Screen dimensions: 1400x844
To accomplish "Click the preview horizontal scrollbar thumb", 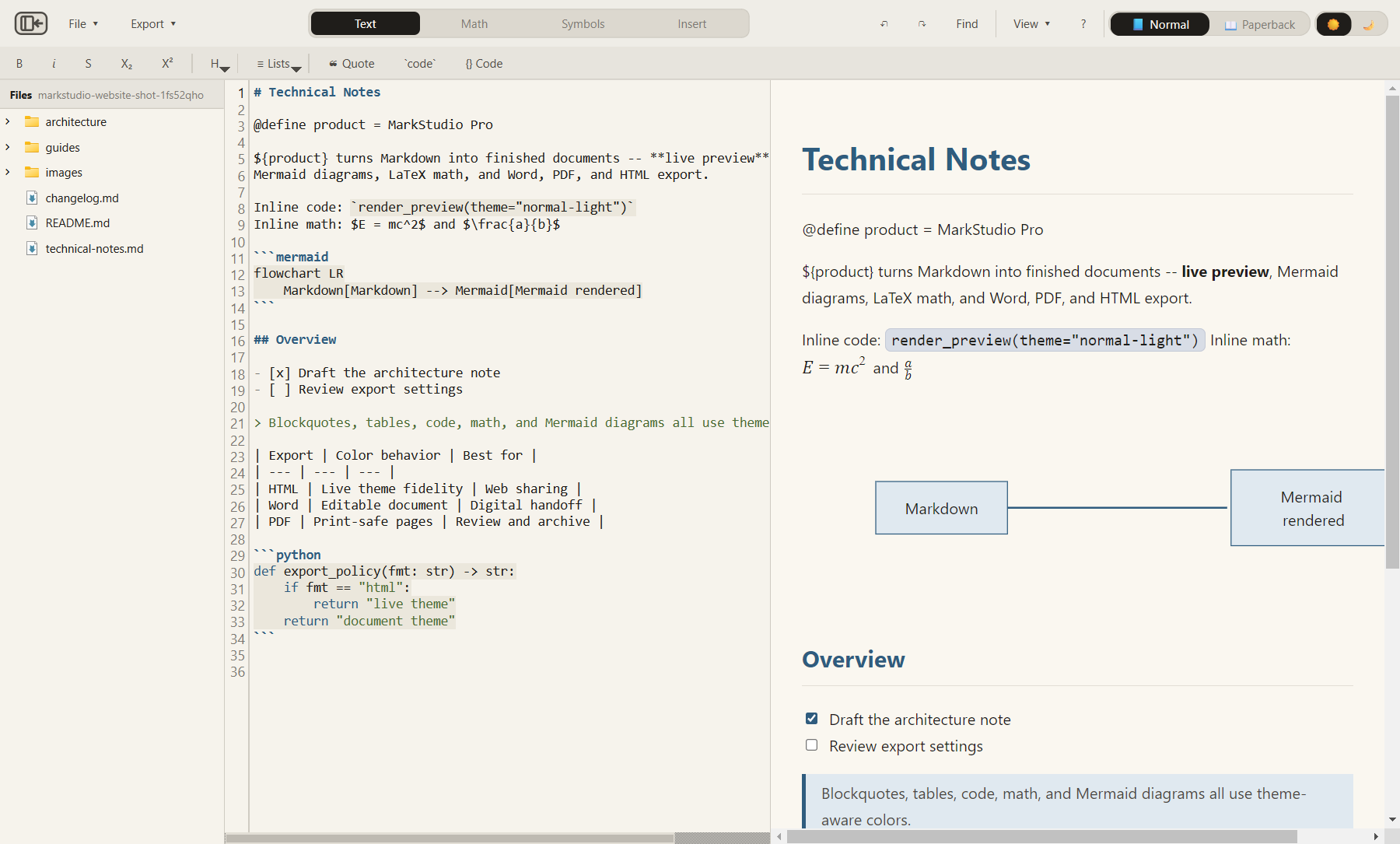I will coord(1042,836).
